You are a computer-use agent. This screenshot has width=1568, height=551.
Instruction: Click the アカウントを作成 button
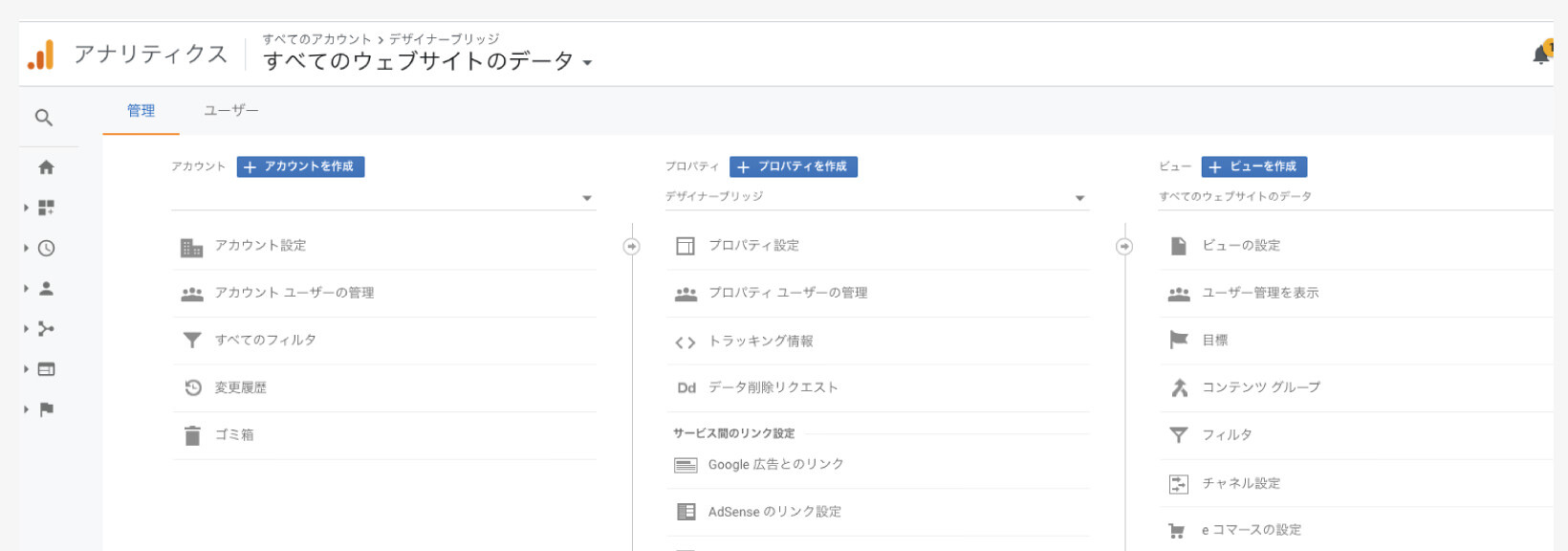[300, 166]
